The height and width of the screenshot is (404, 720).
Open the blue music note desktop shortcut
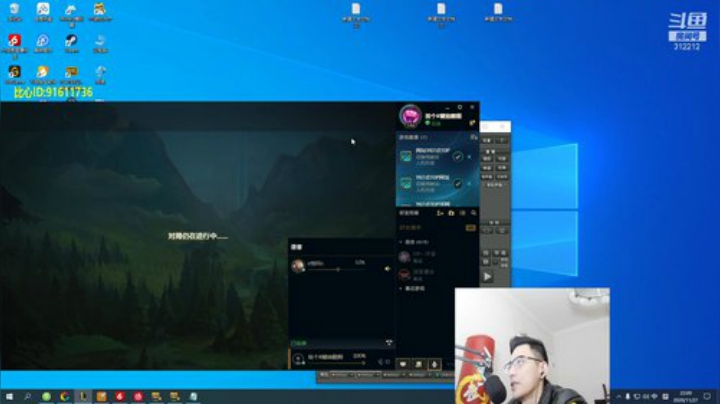coord(43,44)
